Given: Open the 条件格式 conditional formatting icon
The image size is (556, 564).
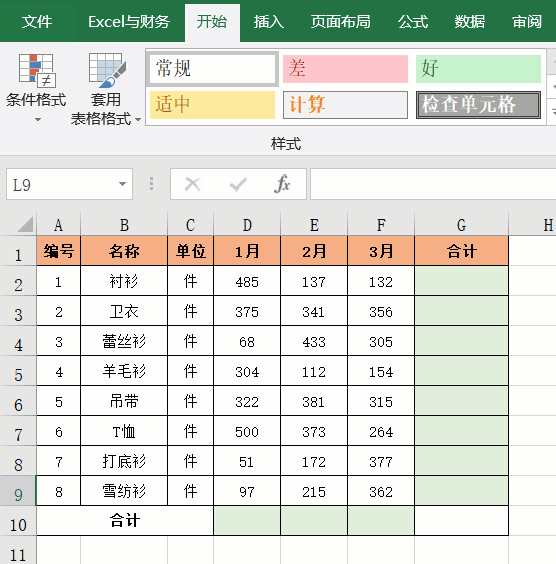Looking at the screenshot, I should pos(37,70).
